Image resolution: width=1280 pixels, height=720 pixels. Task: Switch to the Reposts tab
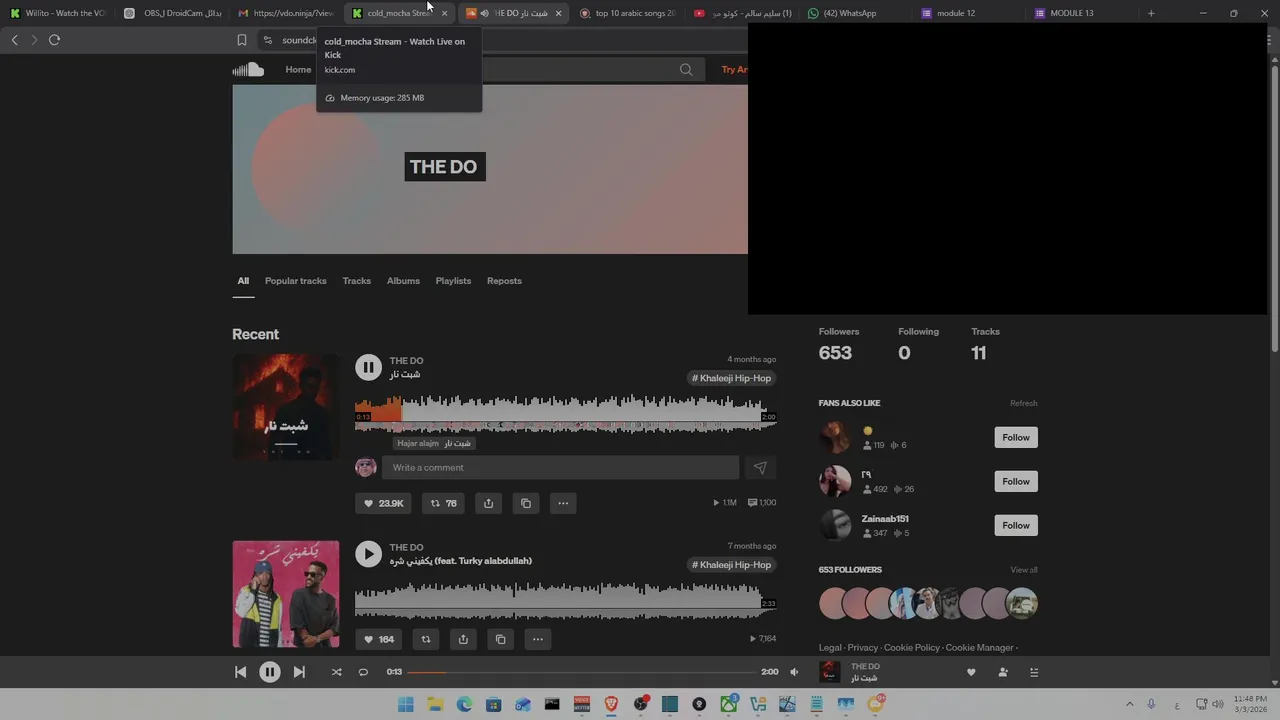coord(504,281)
